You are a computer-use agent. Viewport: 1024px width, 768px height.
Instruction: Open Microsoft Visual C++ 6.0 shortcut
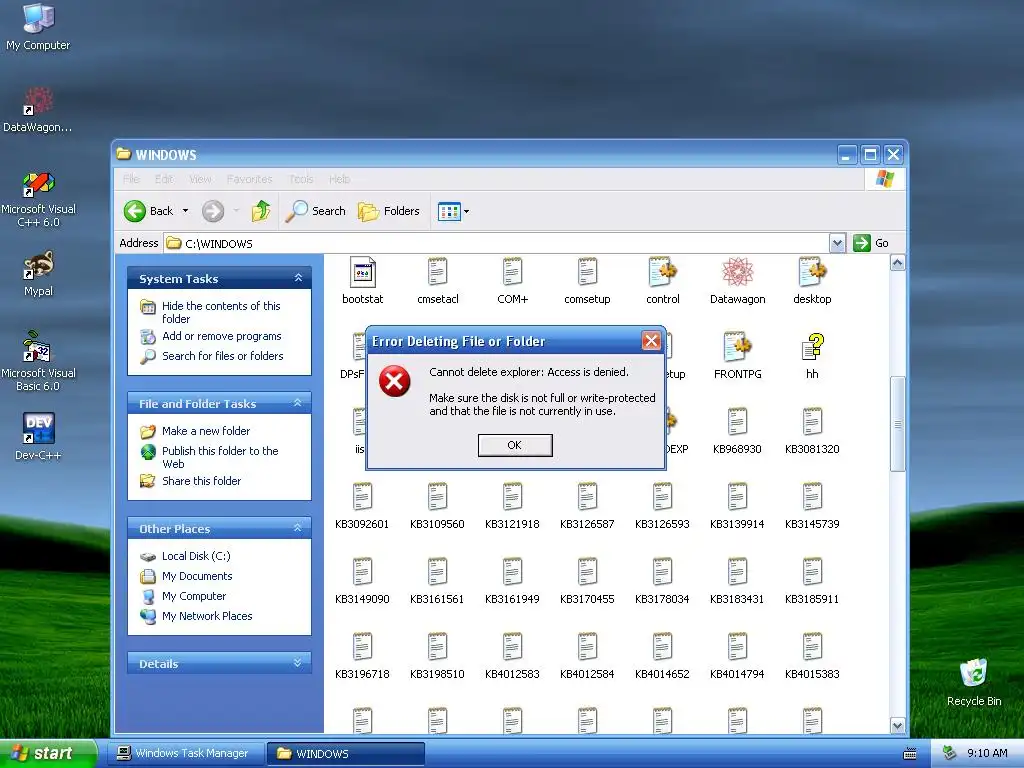click(38, 199)
